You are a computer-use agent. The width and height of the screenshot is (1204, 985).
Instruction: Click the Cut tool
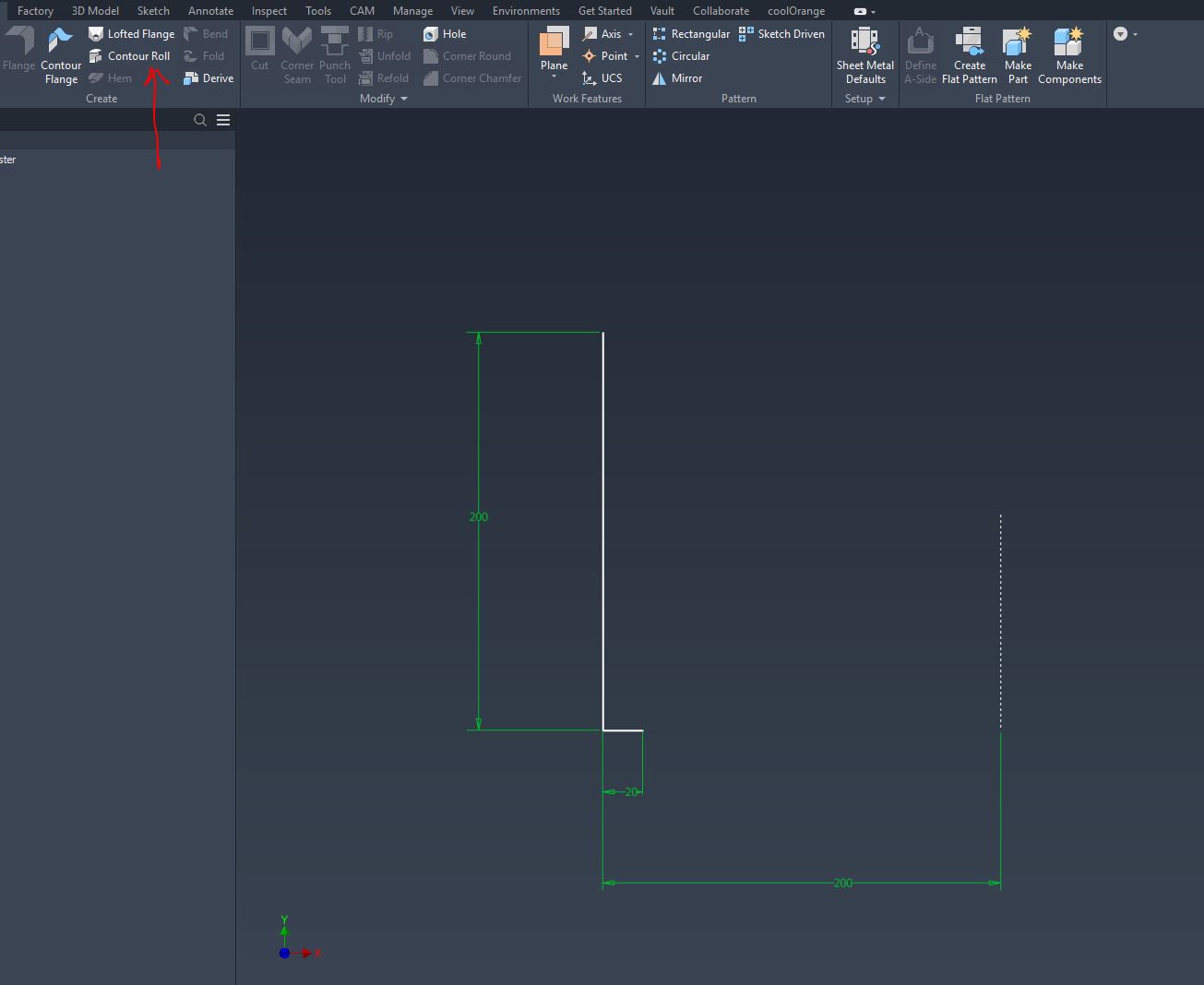point(260,50)
